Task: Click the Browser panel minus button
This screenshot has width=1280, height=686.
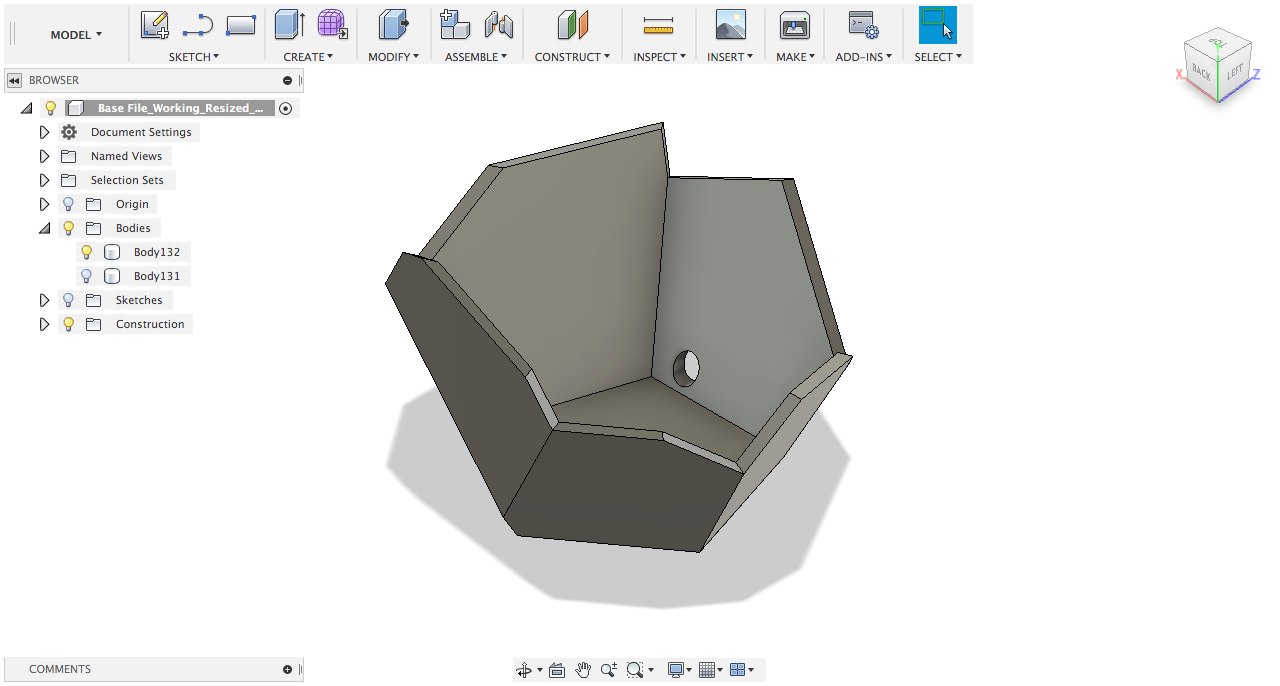Action: 287,80
